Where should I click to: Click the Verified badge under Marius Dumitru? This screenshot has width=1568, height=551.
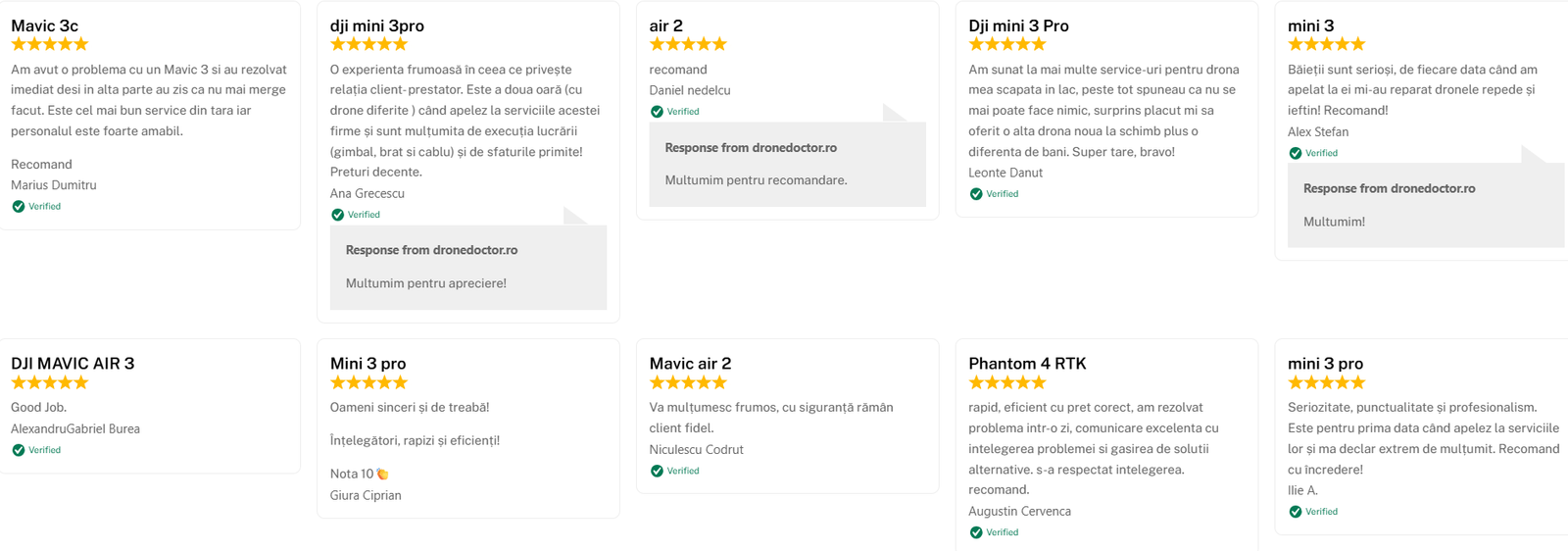[x=19, y=207]
